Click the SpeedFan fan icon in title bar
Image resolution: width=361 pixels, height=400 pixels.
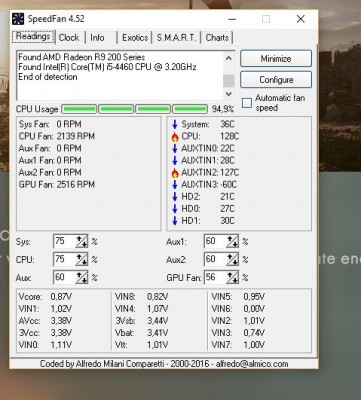[x=18, y=19]
